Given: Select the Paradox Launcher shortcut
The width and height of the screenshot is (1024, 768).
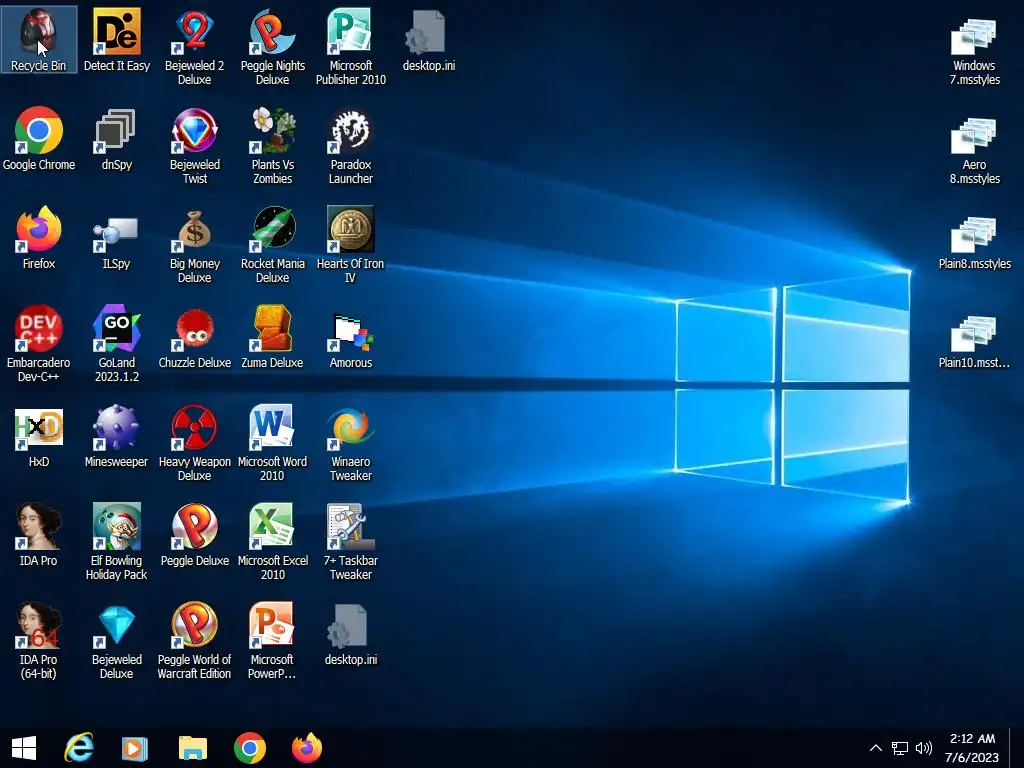Looking at the screenshot, I should (351, 146).
